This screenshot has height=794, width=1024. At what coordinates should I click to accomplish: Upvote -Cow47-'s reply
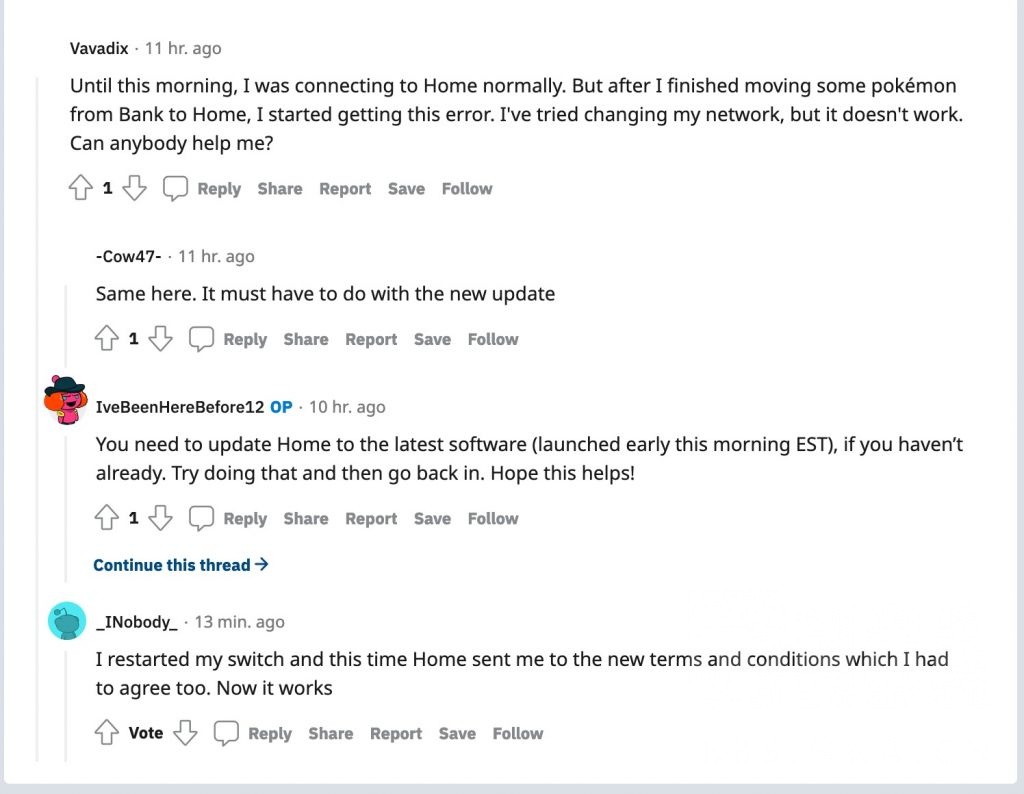[107, 340]
